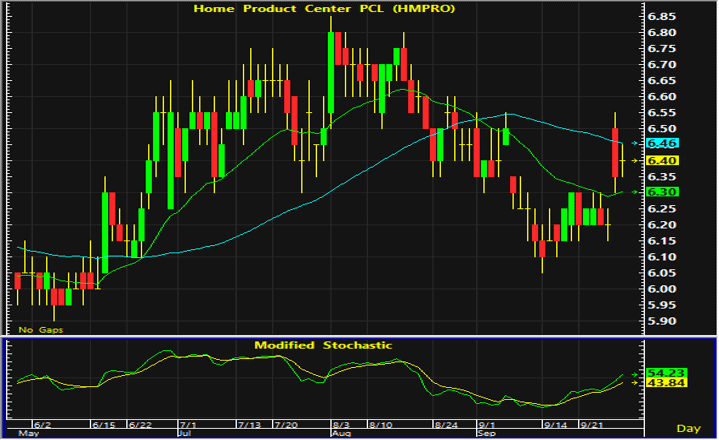The height and width of the screenshot is (440, 719).
Task: Click the 6.60 price axis label
Action: tap(662, 97)
